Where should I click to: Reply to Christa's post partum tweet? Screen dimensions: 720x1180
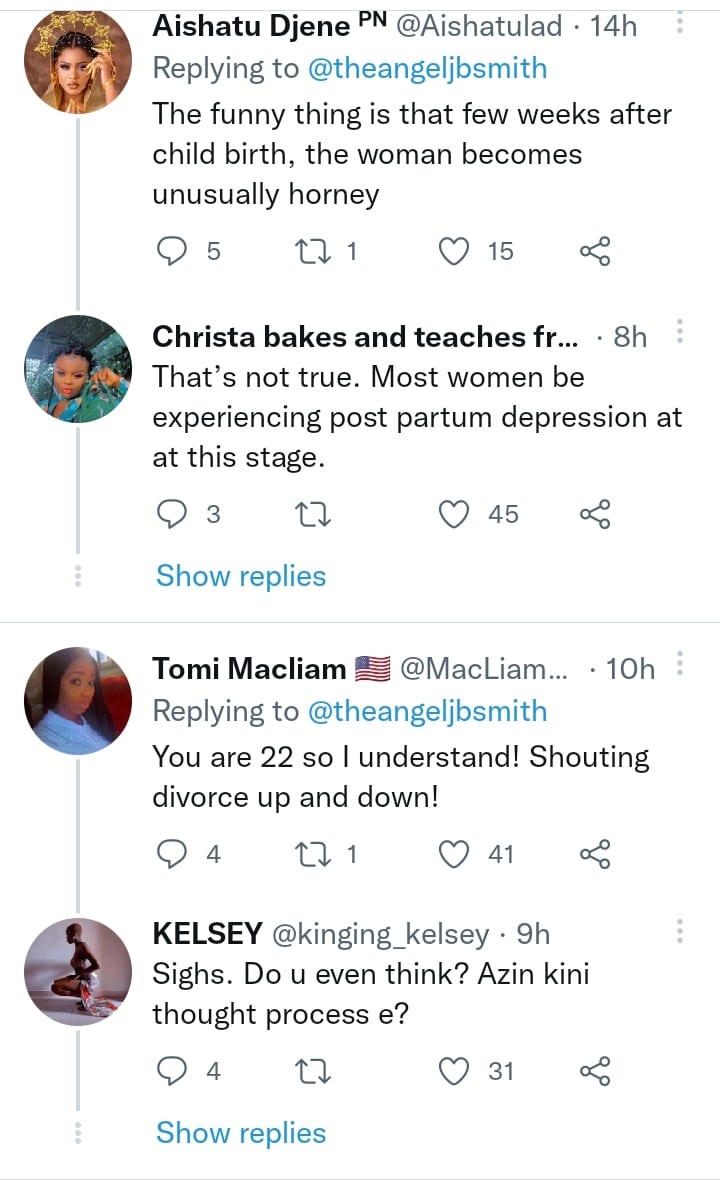click(175, 514)
